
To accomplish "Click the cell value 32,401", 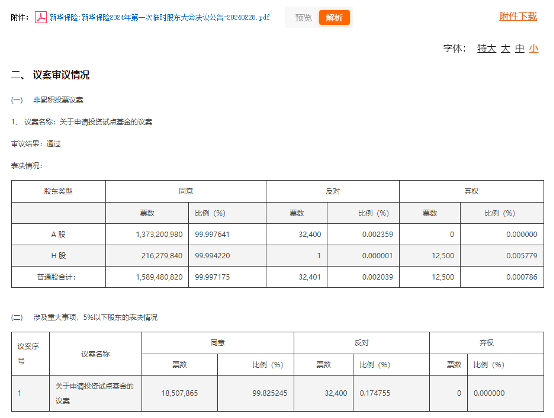I will 310,277.
